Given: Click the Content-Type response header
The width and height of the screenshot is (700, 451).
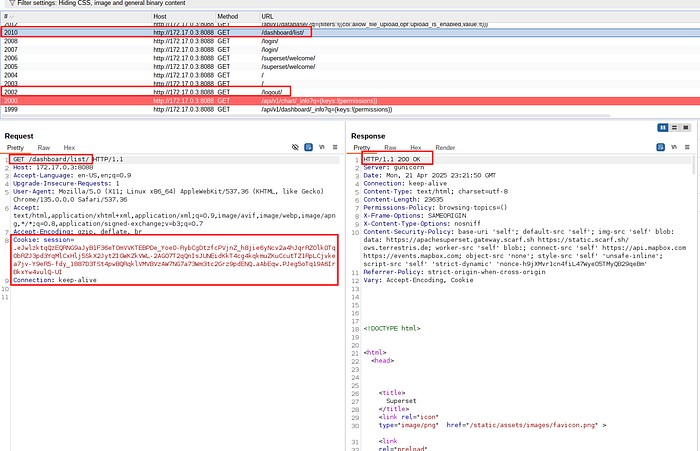Looking at the screenshot, I should click(435, 192).
